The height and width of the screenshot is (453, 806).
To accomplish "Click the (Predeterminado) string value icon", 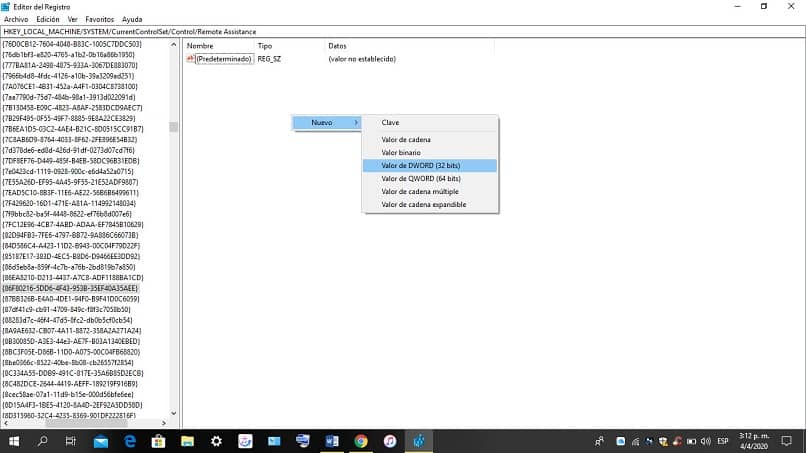I will click(190, 59).
